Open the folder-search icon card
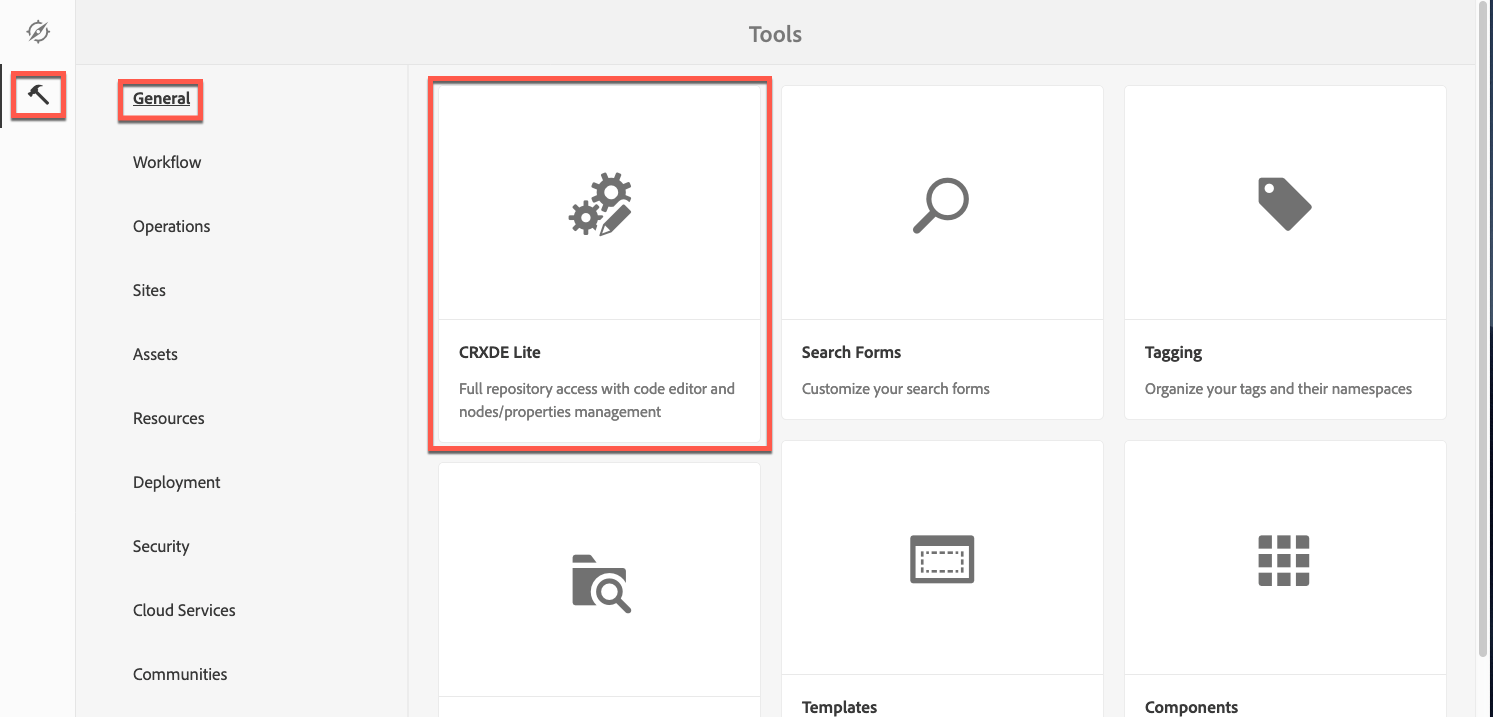1493x717 pixels. (601, 582)
